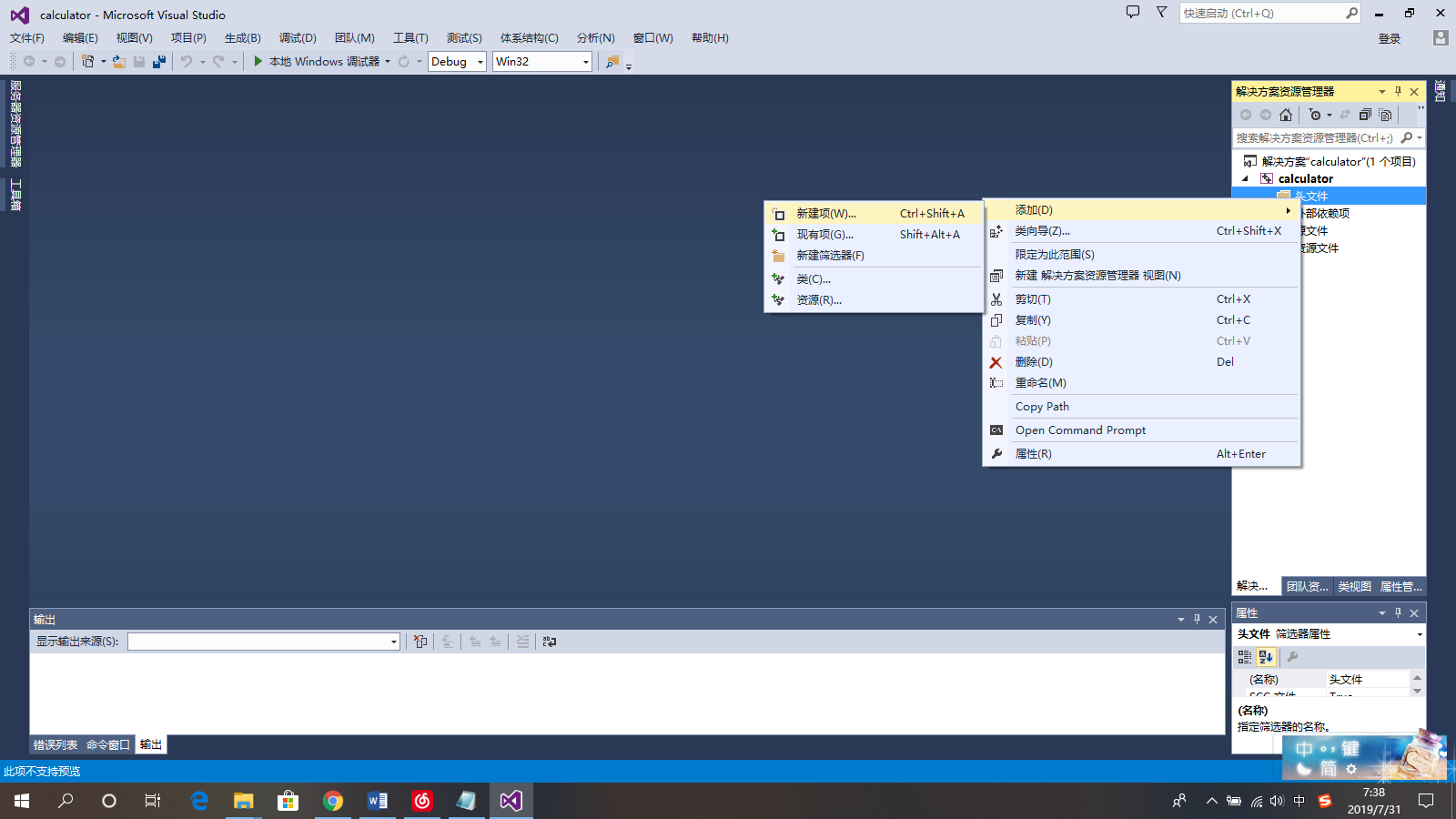1456x819 pixels.
Task: Click the Home icon in Solution Explorer
Action: [1286, 115]
